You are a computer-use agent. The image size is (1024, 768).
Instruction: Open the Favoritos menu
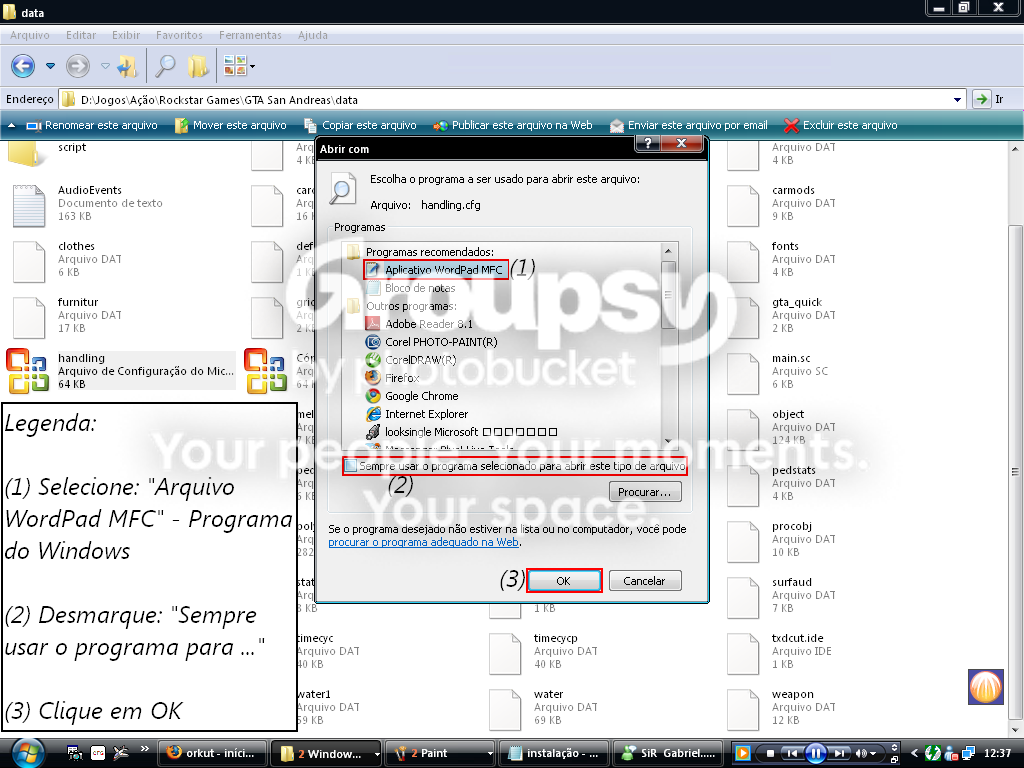click(x=179, y=35)
